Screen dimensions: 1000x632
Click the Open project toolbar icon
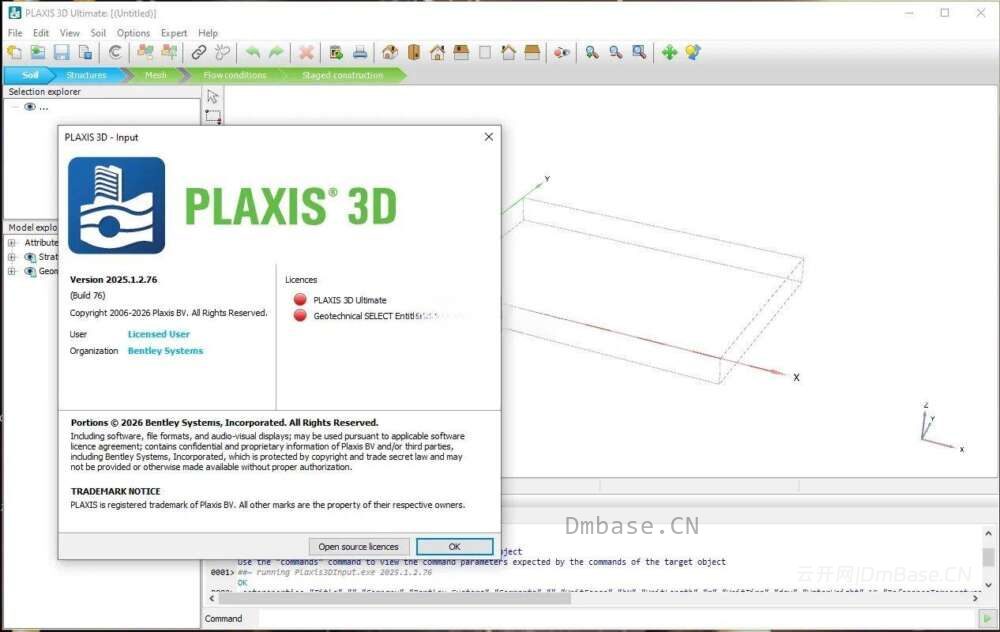pyautogui.click(x=38, y=52)
